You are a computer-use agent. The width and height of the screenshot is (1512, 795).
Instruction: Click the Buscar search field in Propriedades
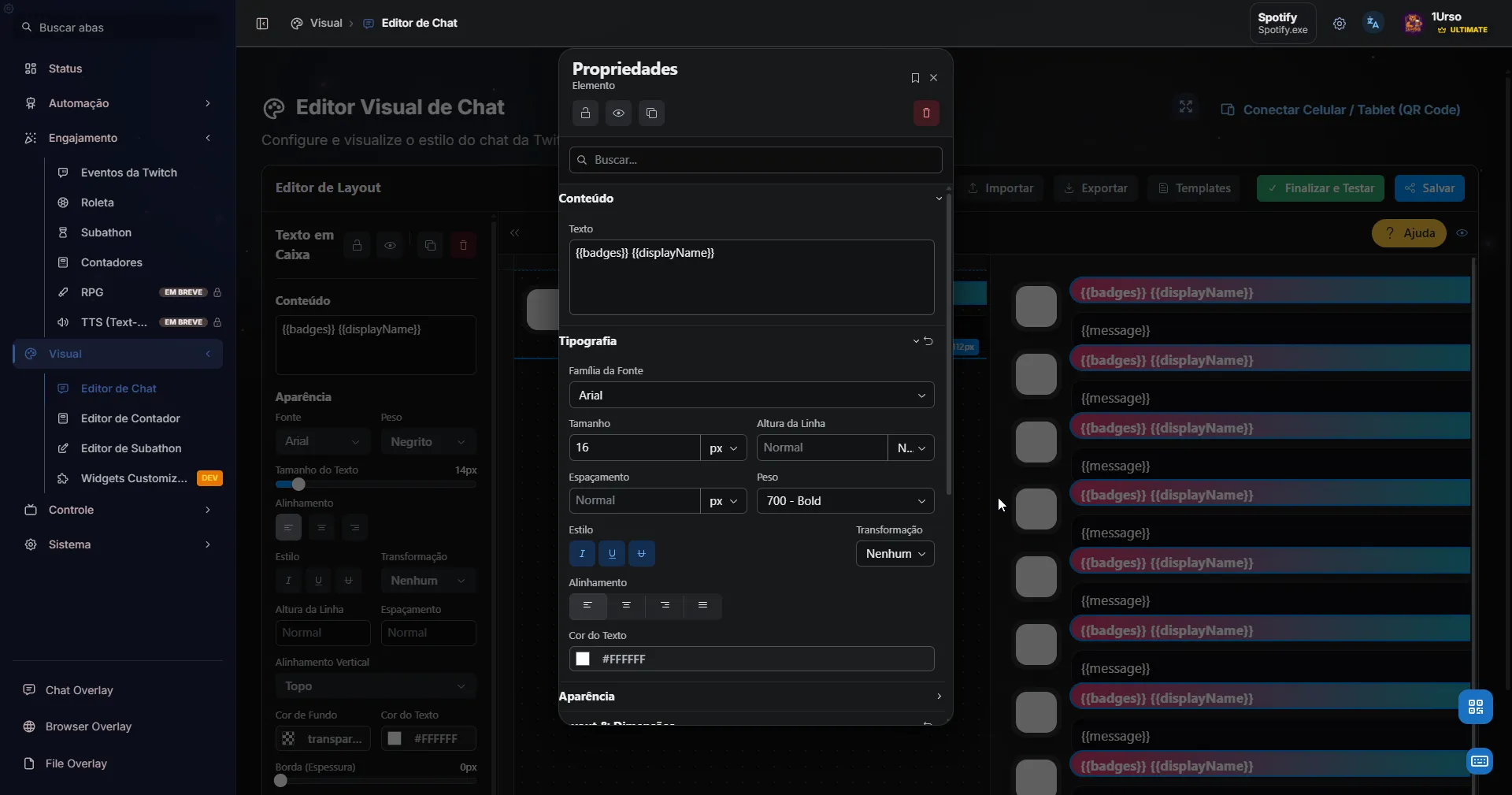pyautogui.click(x=756, y=160)
